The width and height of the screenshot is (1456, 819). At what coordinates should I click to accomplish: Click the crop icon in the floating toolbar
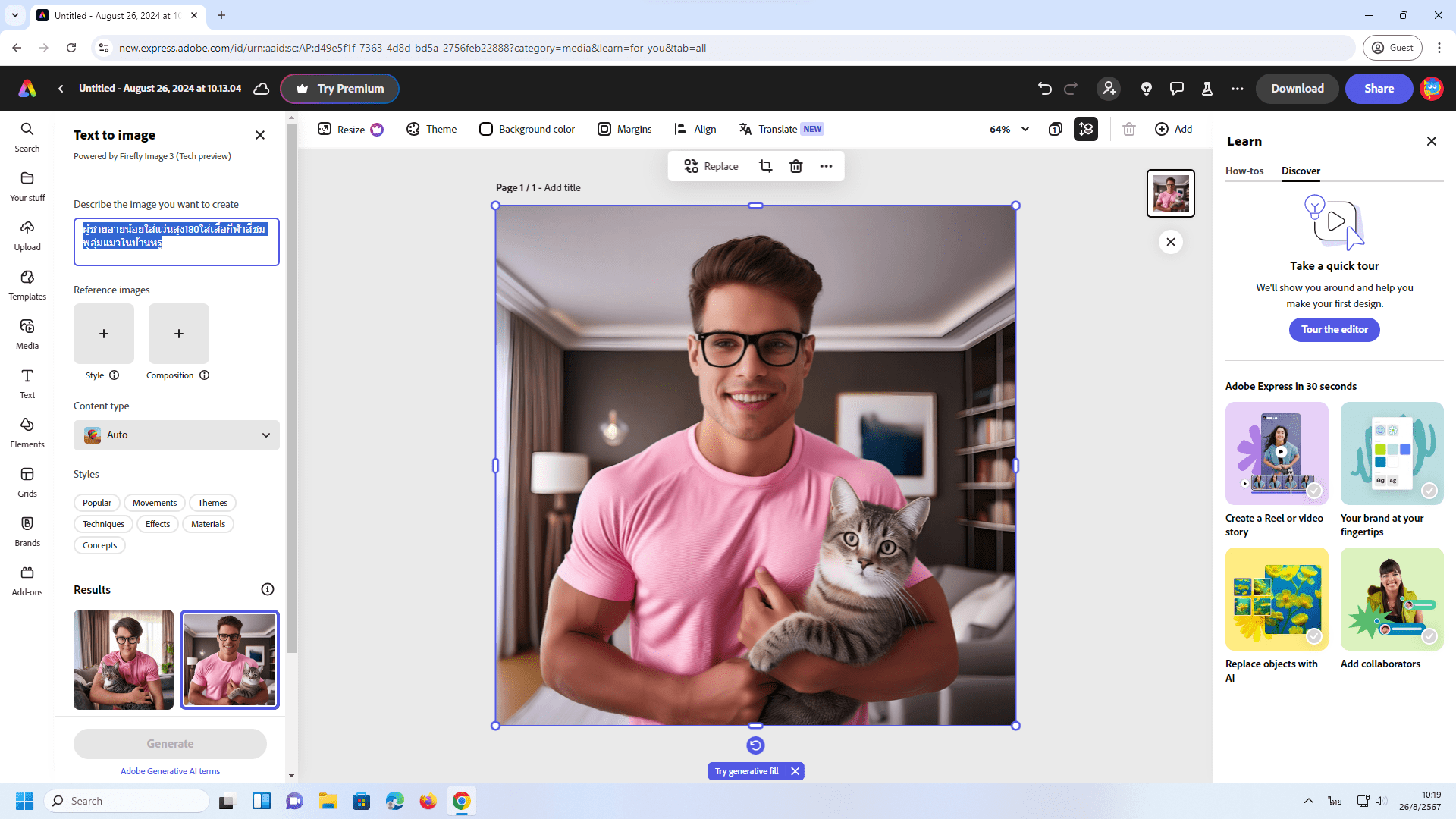pyautogui.click(x=765, y=166)
